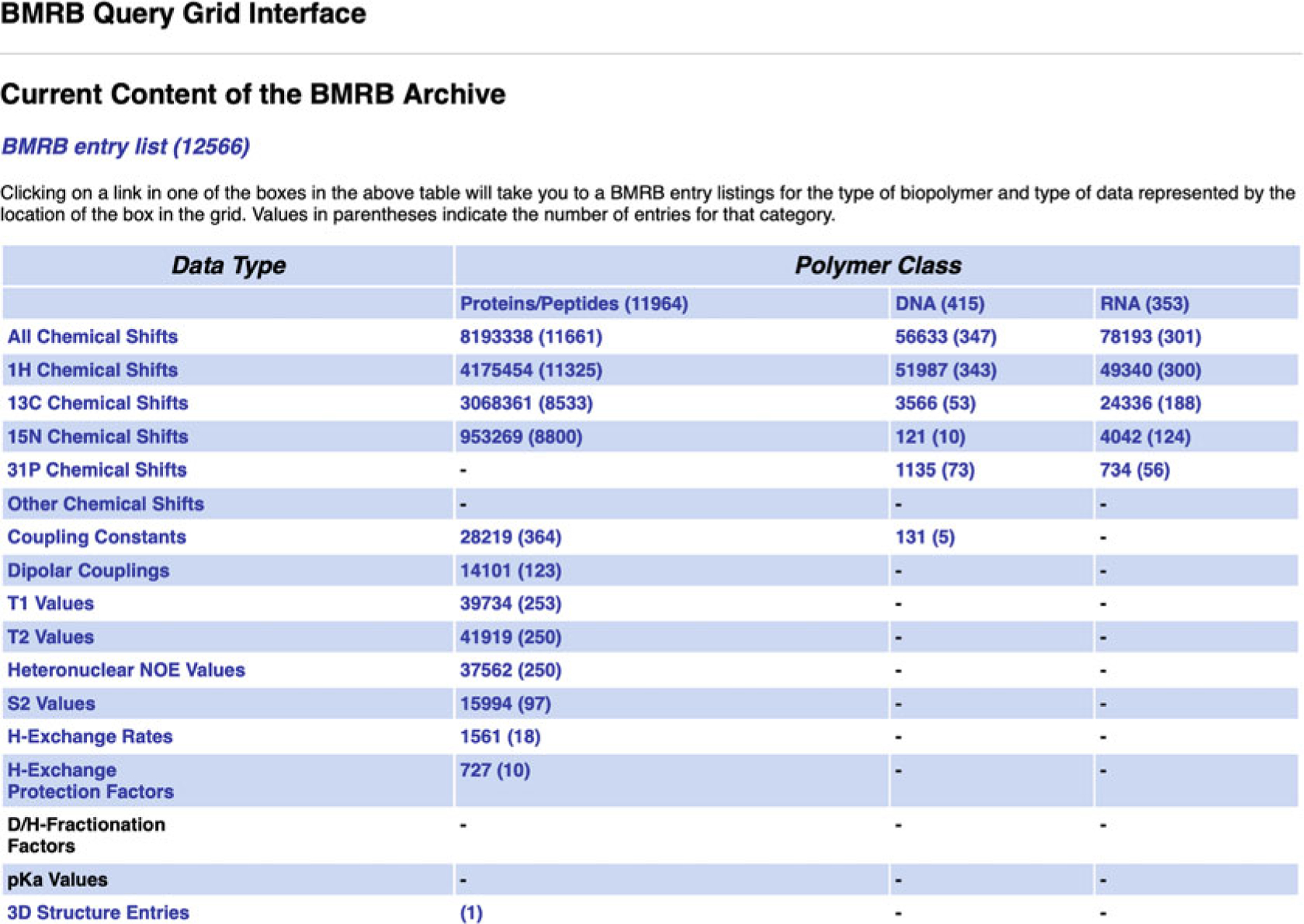Open the DNA (415) column link
This screenshot has height=924, width=1304.
[940, 303]
